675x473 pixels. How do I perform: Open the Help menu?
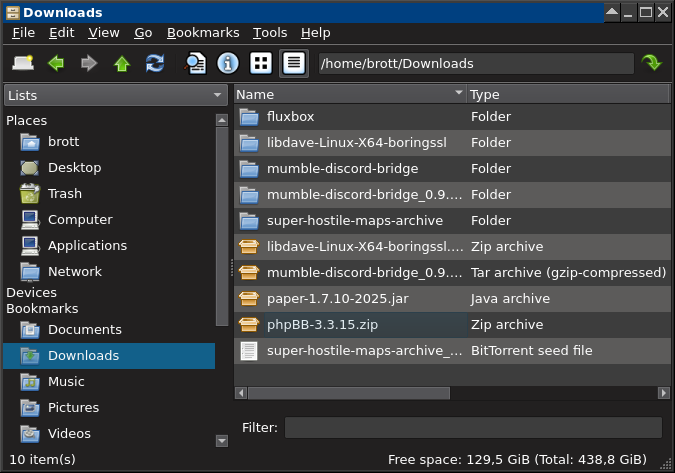316,33
